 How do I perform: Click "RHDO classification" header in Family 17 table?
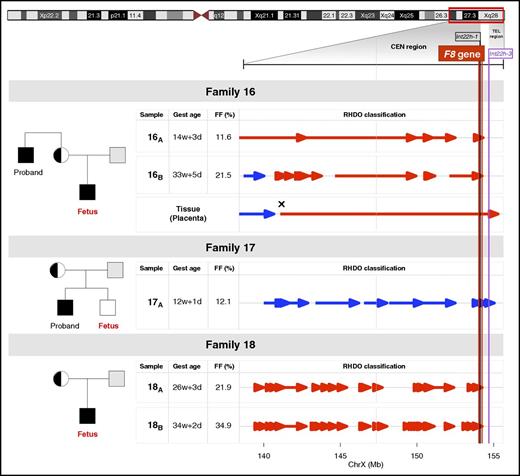point(374,268)
